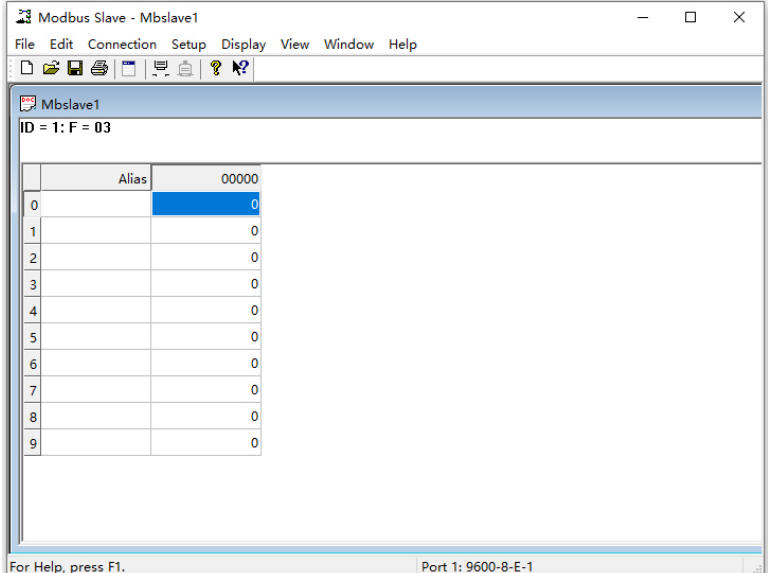Open the Connection menu
The height and width of the screenshot is (573, 768).
click(x=122, y=44)
